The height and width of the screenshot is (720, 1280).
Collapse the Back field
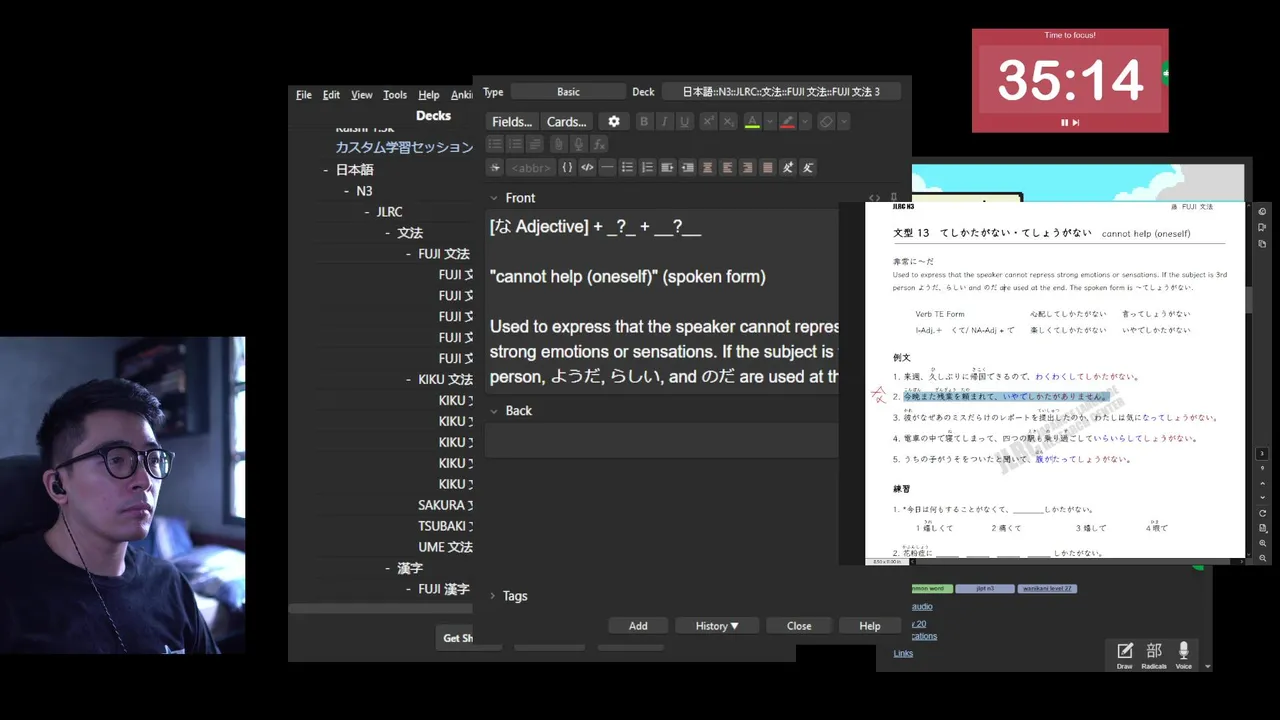point(494,411)
